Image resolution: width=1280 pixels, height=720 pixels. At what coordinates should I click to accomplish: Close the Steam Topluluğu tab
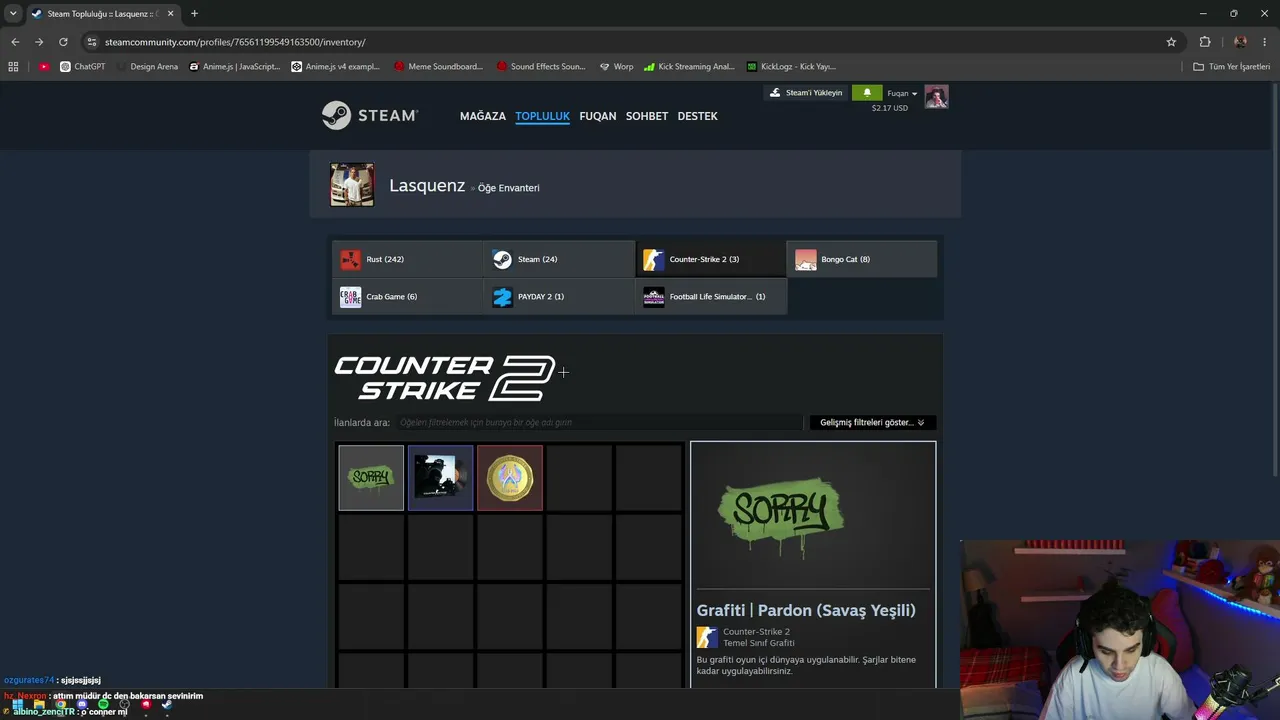[170, 14]
